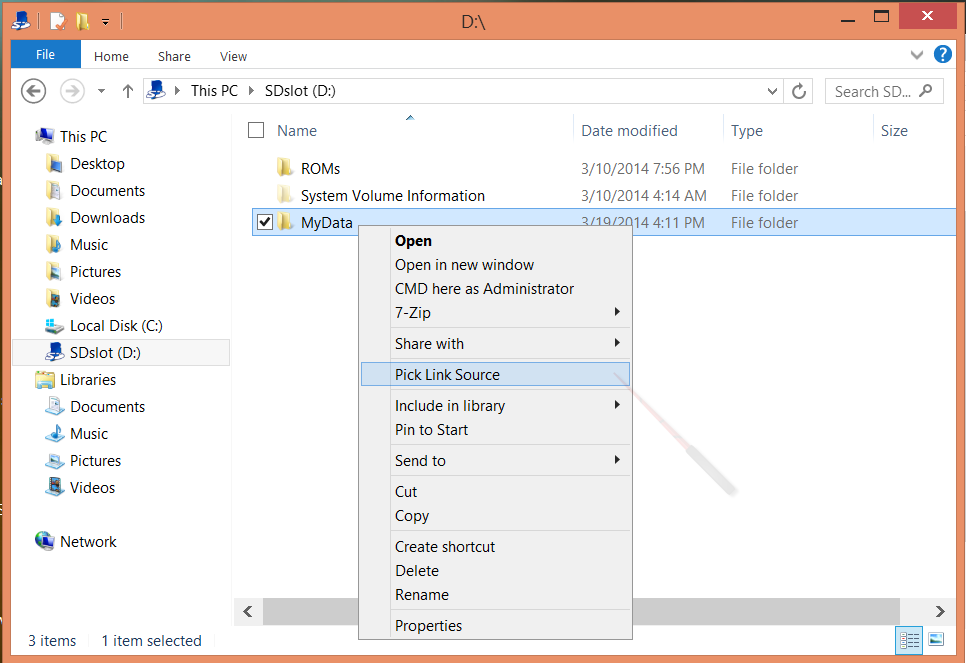Expand the ribbon using the chevron

917,55
